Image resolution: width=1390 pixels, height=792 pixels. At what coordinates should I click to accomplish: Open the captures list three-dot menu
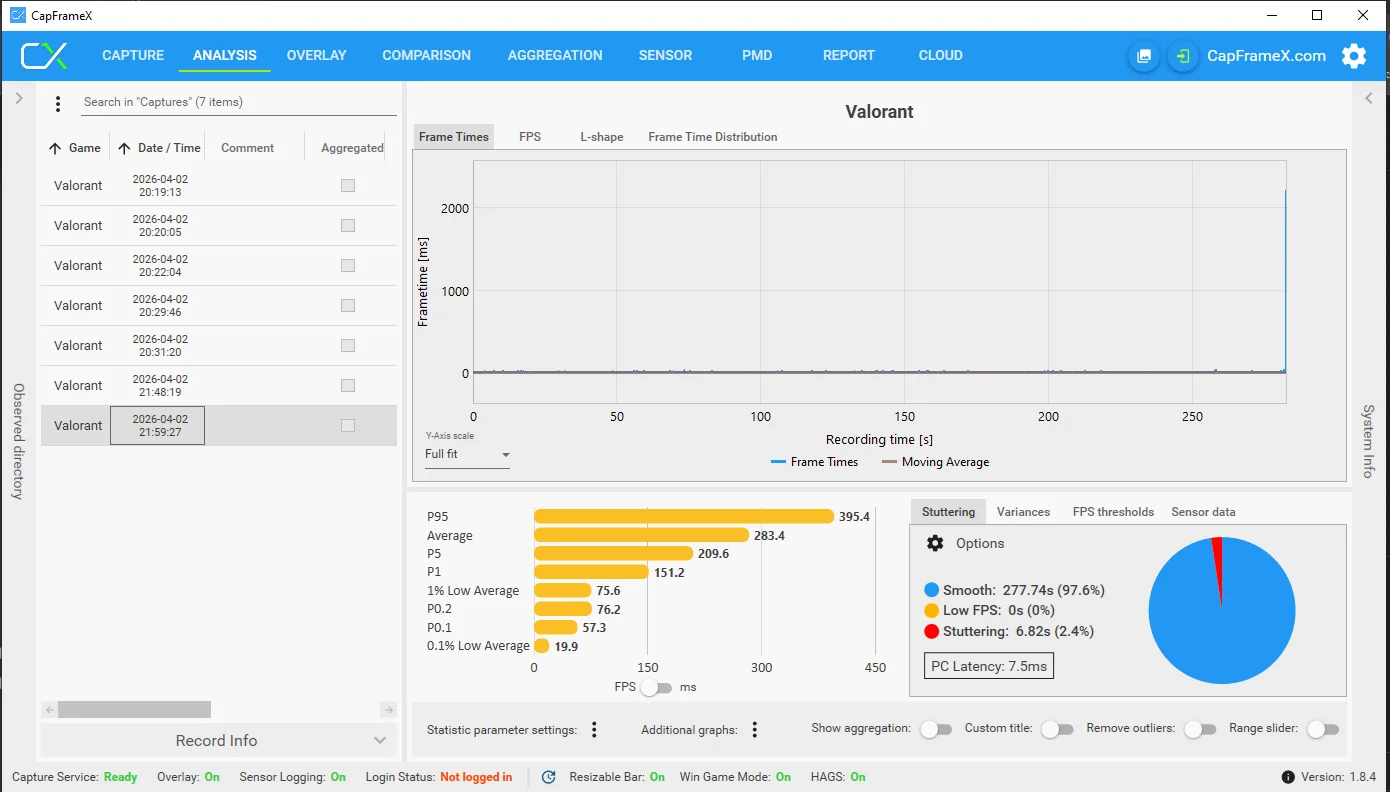click(x=58, y=103)
